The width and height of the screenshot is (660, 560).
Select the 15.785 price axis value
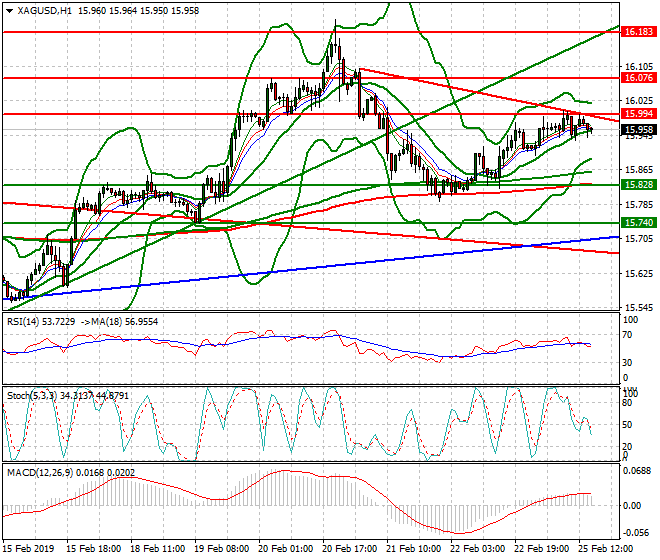(639, 205)
